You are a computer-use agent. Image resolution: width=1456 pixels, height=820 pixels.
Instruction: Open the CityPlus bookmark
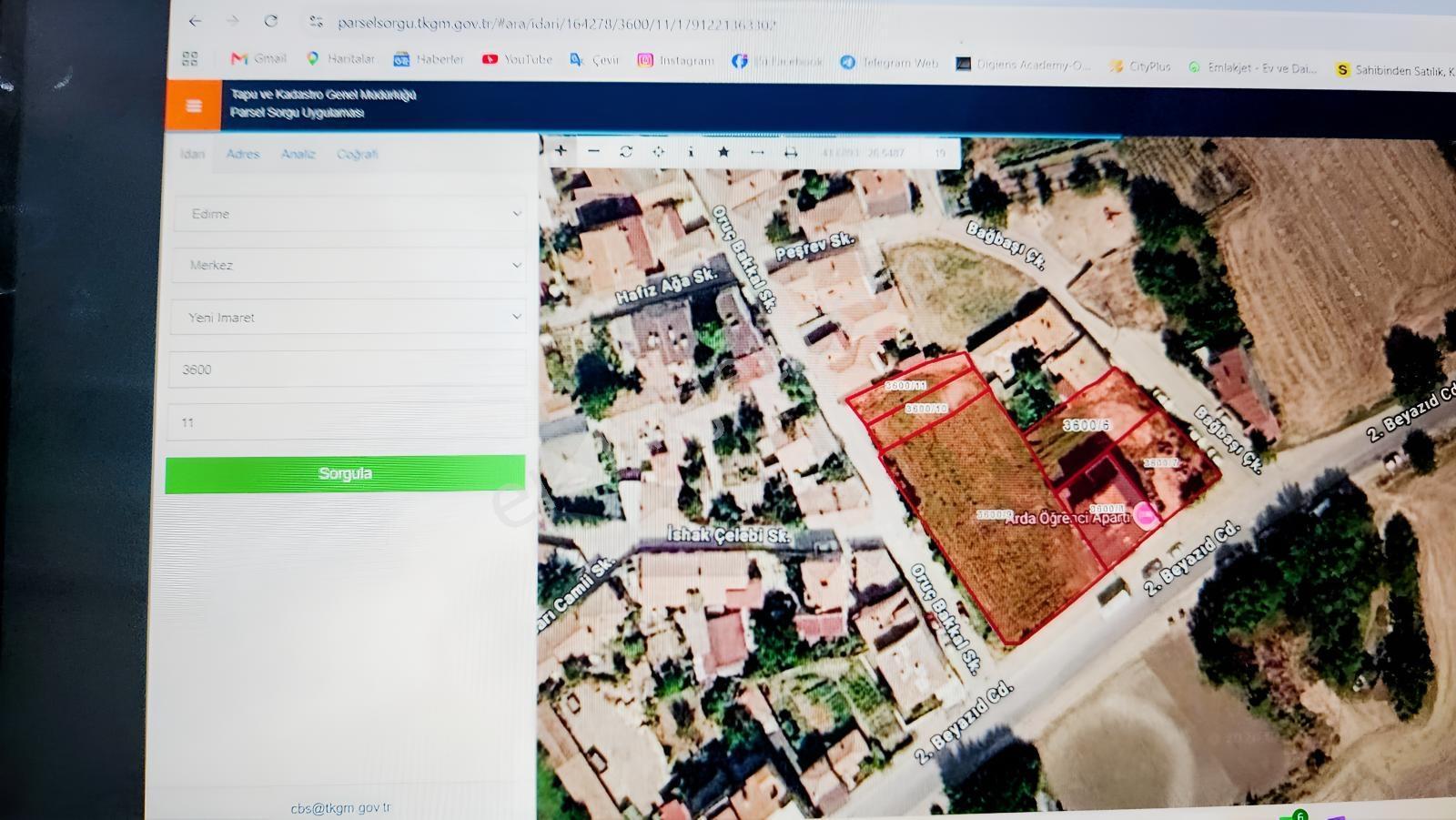pos(1139,66)
